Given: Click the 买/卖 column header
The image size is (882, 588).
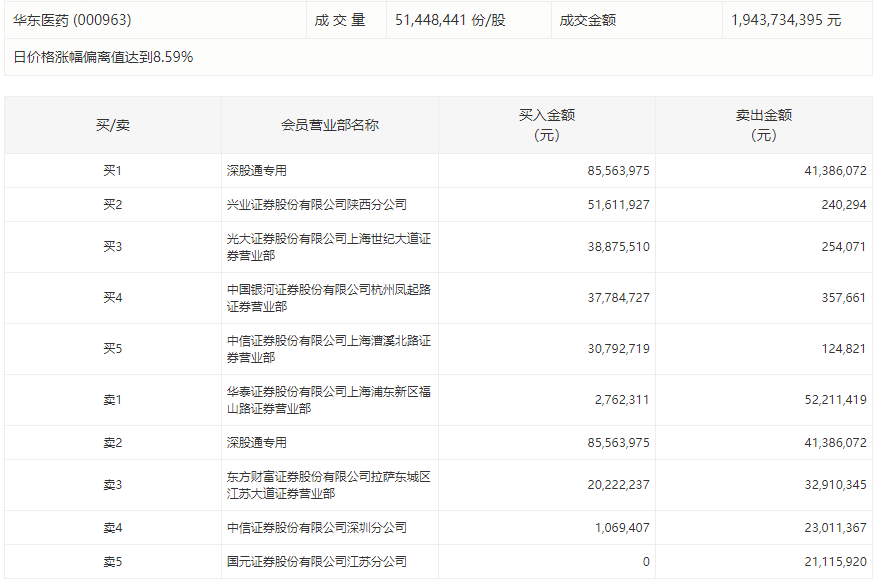Looking at the screenshot, I should tap(112, 125).
